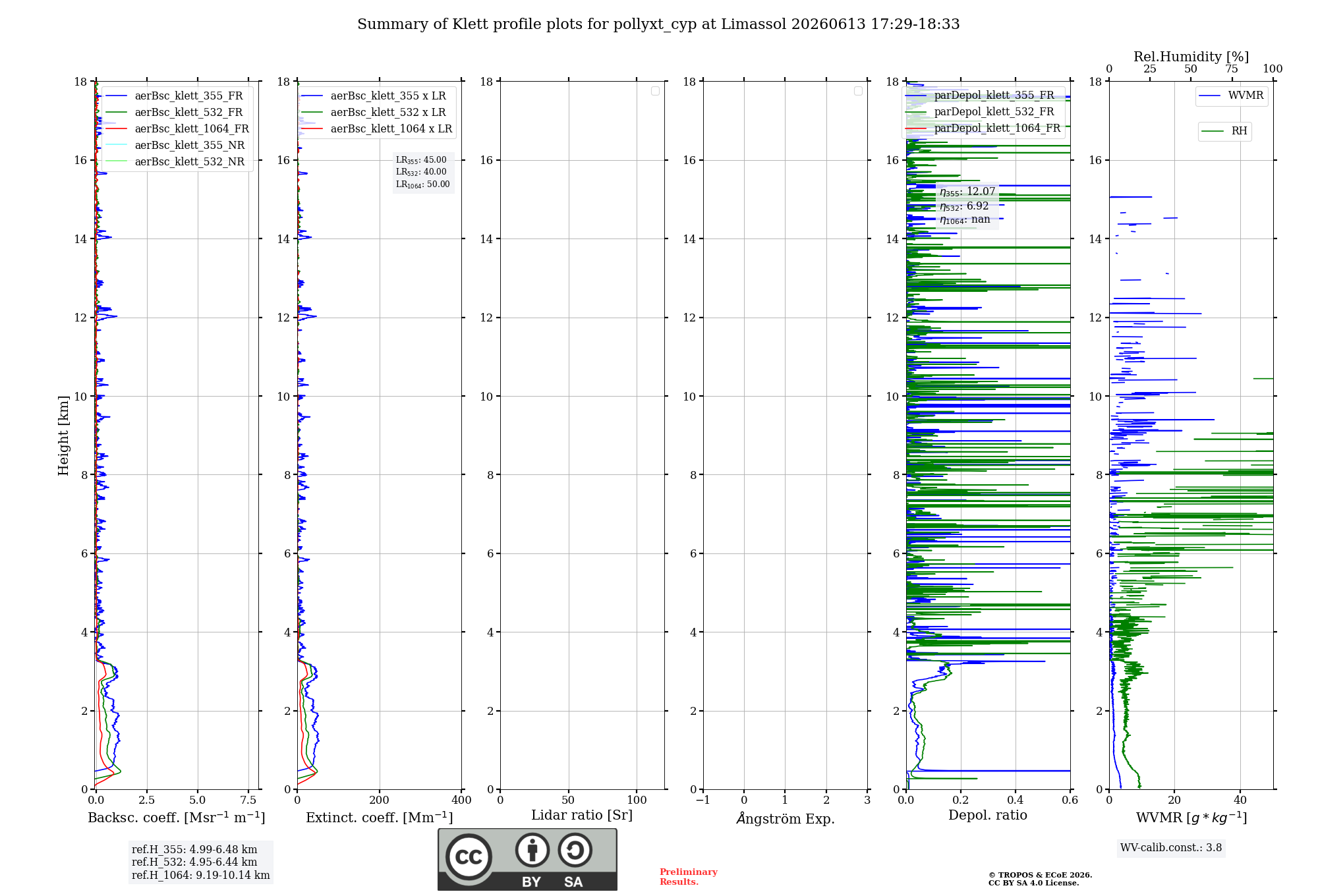Click the η355: 12.07 value

(x=967, y=192)
